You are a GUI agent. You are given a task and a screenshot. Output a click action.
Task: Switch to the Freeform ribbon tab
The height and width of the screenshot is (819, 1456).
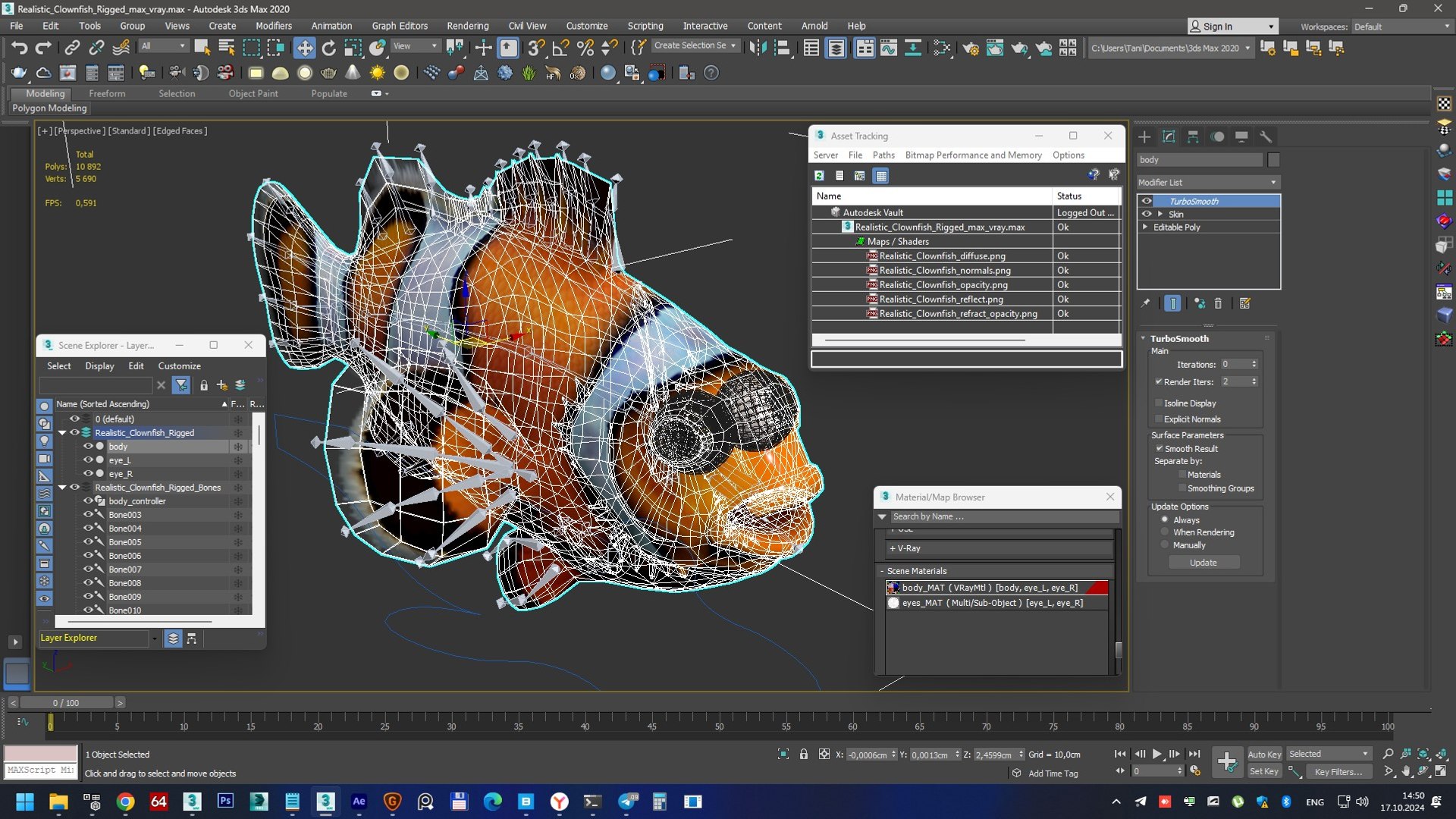click(107, 93)
